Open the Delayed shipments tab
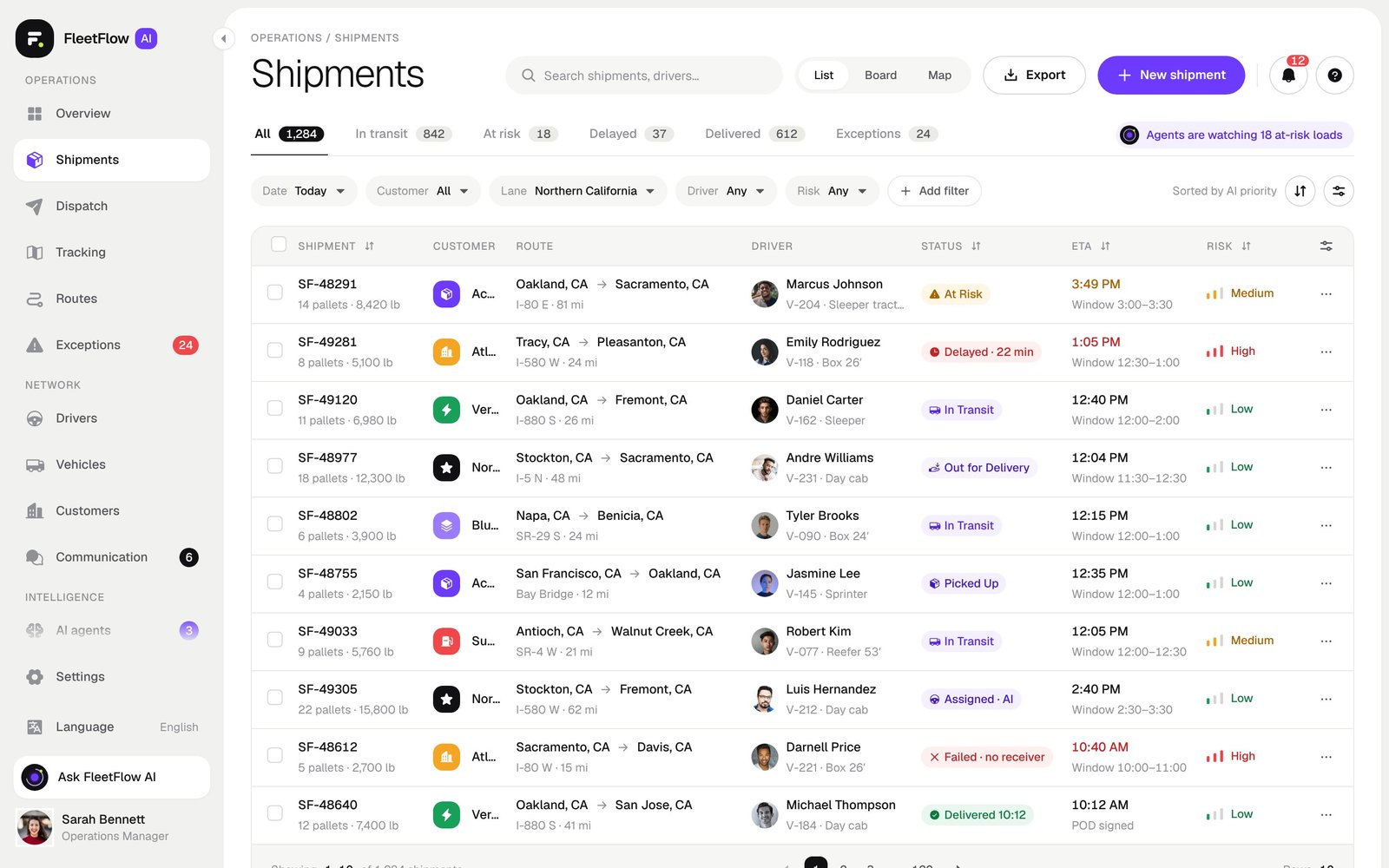 click(x=631, y=135)
